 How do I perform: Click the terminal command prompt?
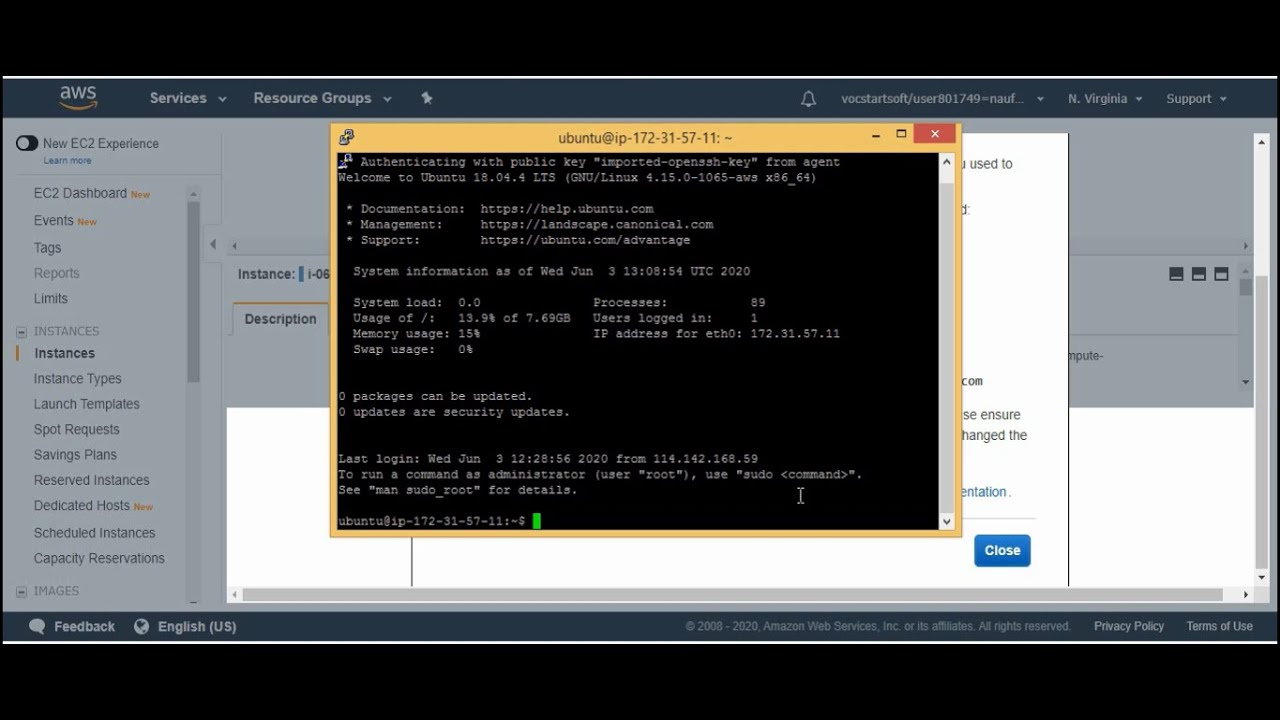432,521
